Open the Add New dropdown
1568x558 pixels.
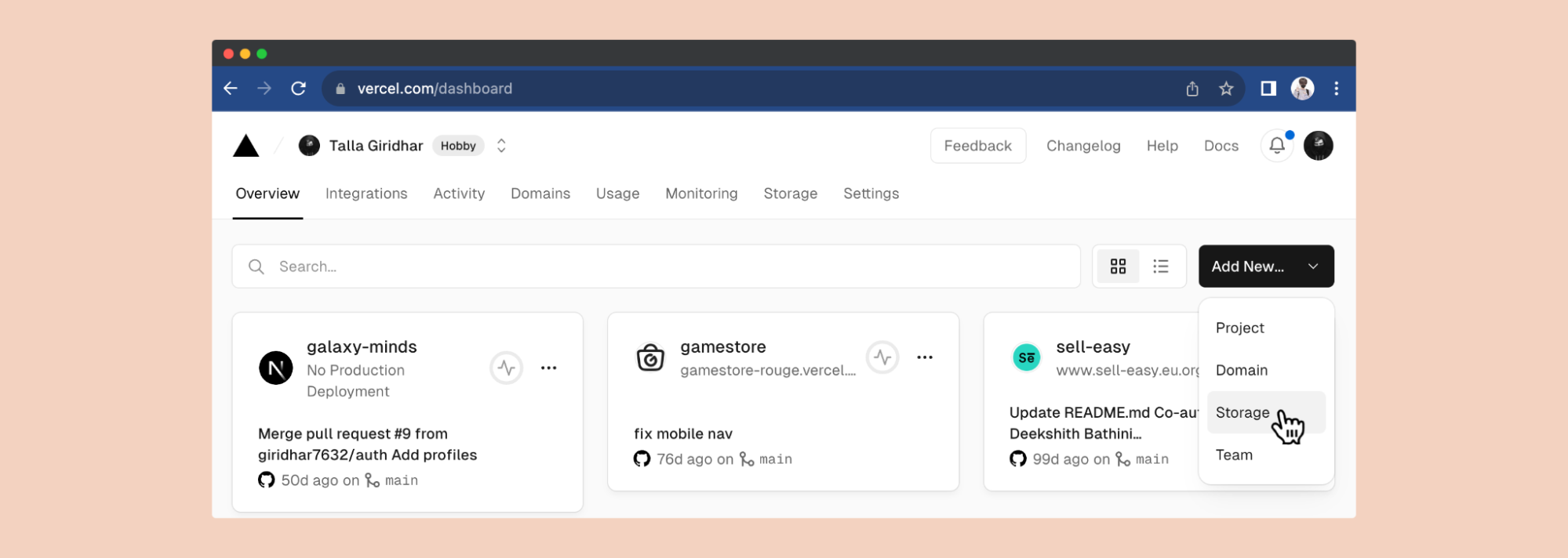(x=1266, y=266)
